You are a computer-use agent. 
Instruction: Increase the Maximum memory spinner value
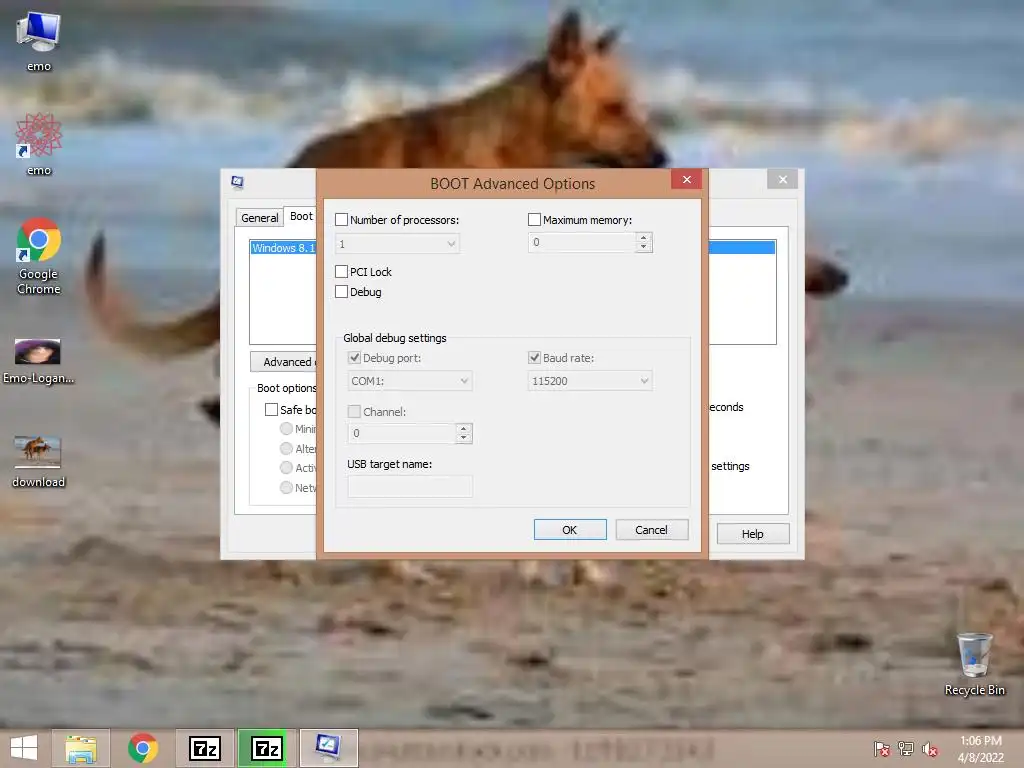tap(643, 238)
